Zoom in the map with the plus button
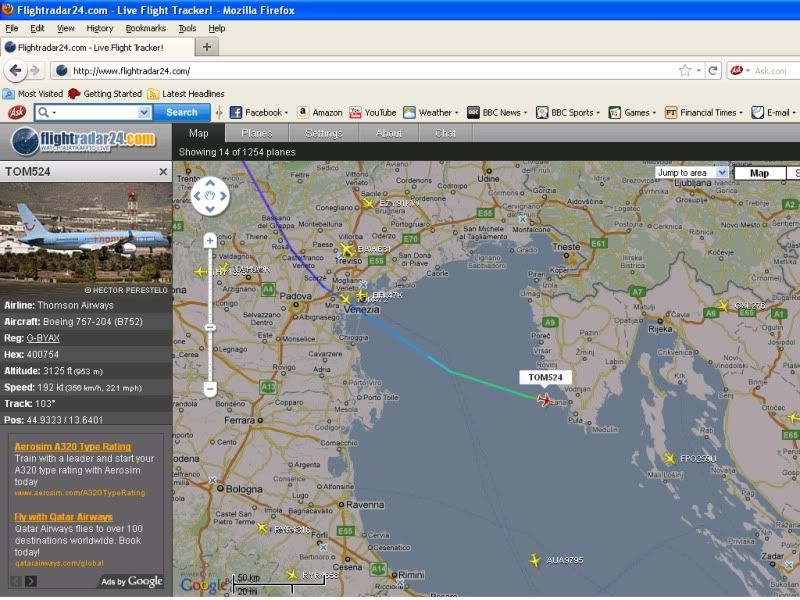The width and height of the screenshot is (800, 600). [x=210, y=240]
